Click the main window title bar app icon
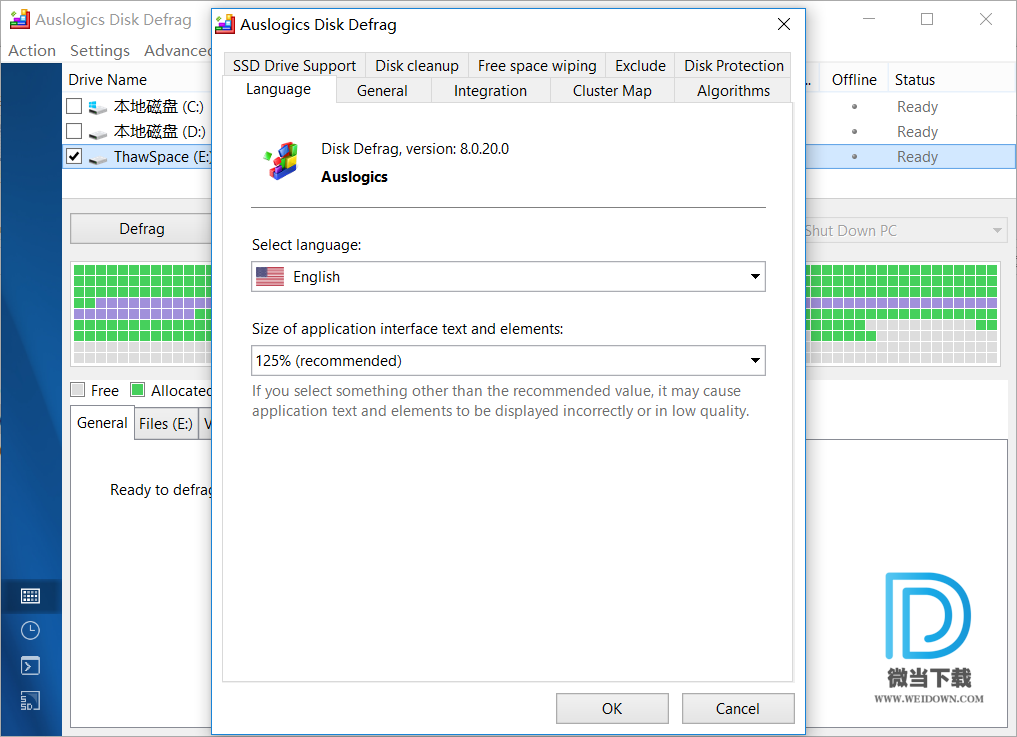The image size is (1017, 737). pos(19,19)
